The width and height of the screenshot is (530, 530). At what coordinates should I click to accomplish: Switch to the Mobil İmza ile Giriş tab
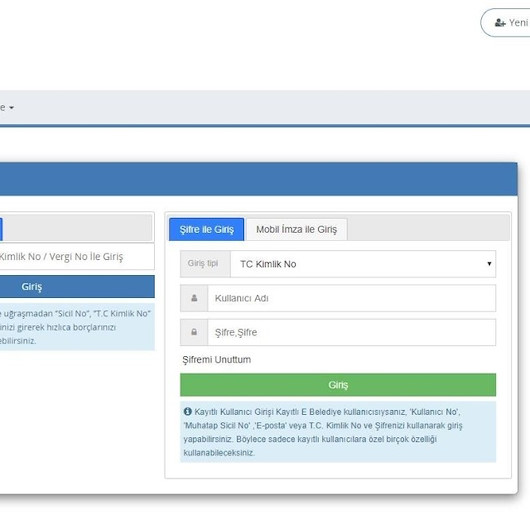point(296,230)
